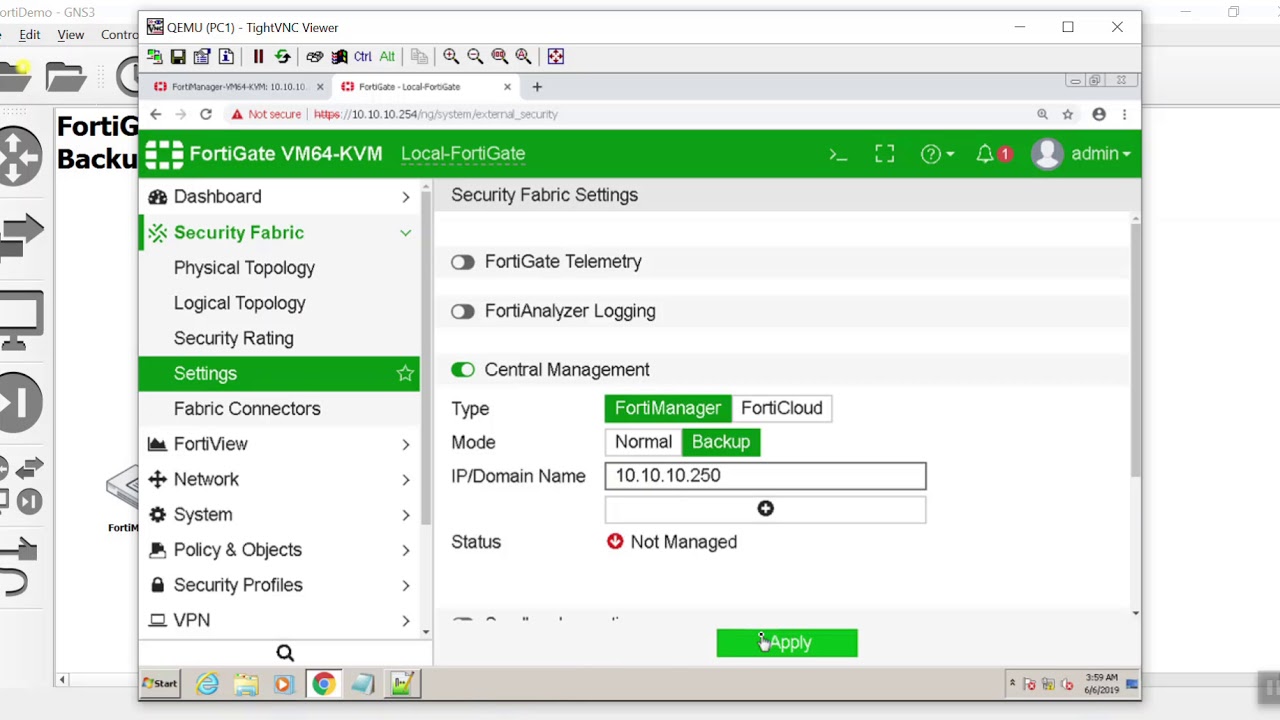Click the TightVNC new connection icon
The image size is (1280, 720).
(154, 57)
